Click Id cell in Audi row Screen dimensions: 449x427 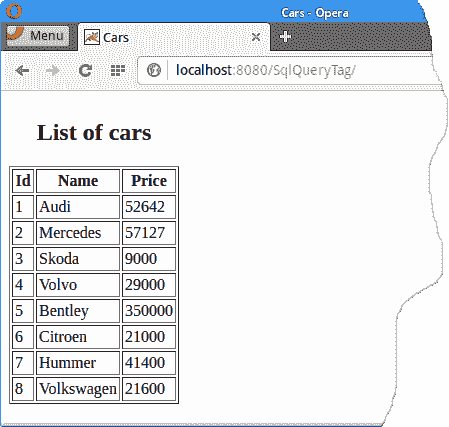(x=23, y=207)
